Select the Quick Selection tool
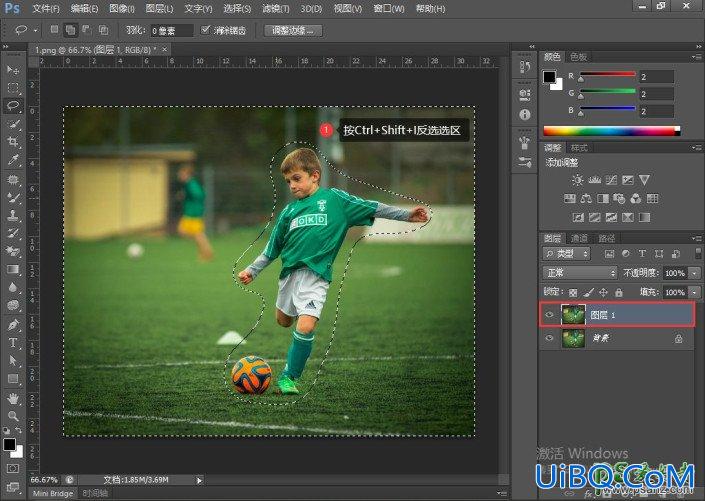The image size is (705, 501). pyautogui.click(x=13, y=124)
